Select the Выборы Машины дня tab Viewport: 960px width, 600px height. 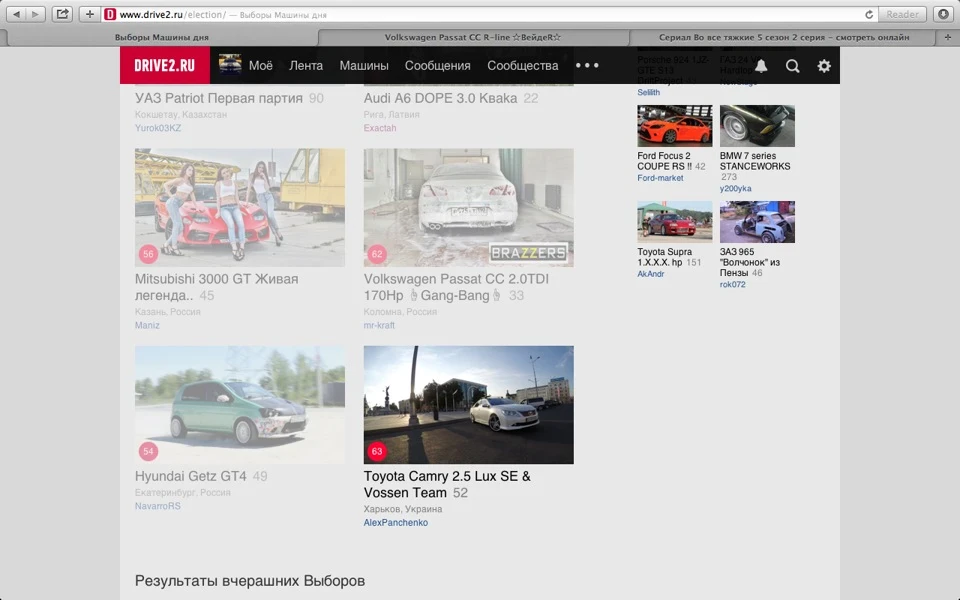(x=162, y=37)
